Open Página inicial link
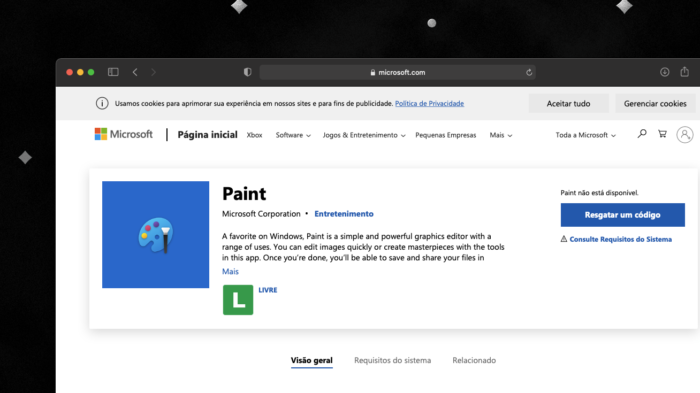The width and height of the screenshot is (700, 393). pos(208,134)
